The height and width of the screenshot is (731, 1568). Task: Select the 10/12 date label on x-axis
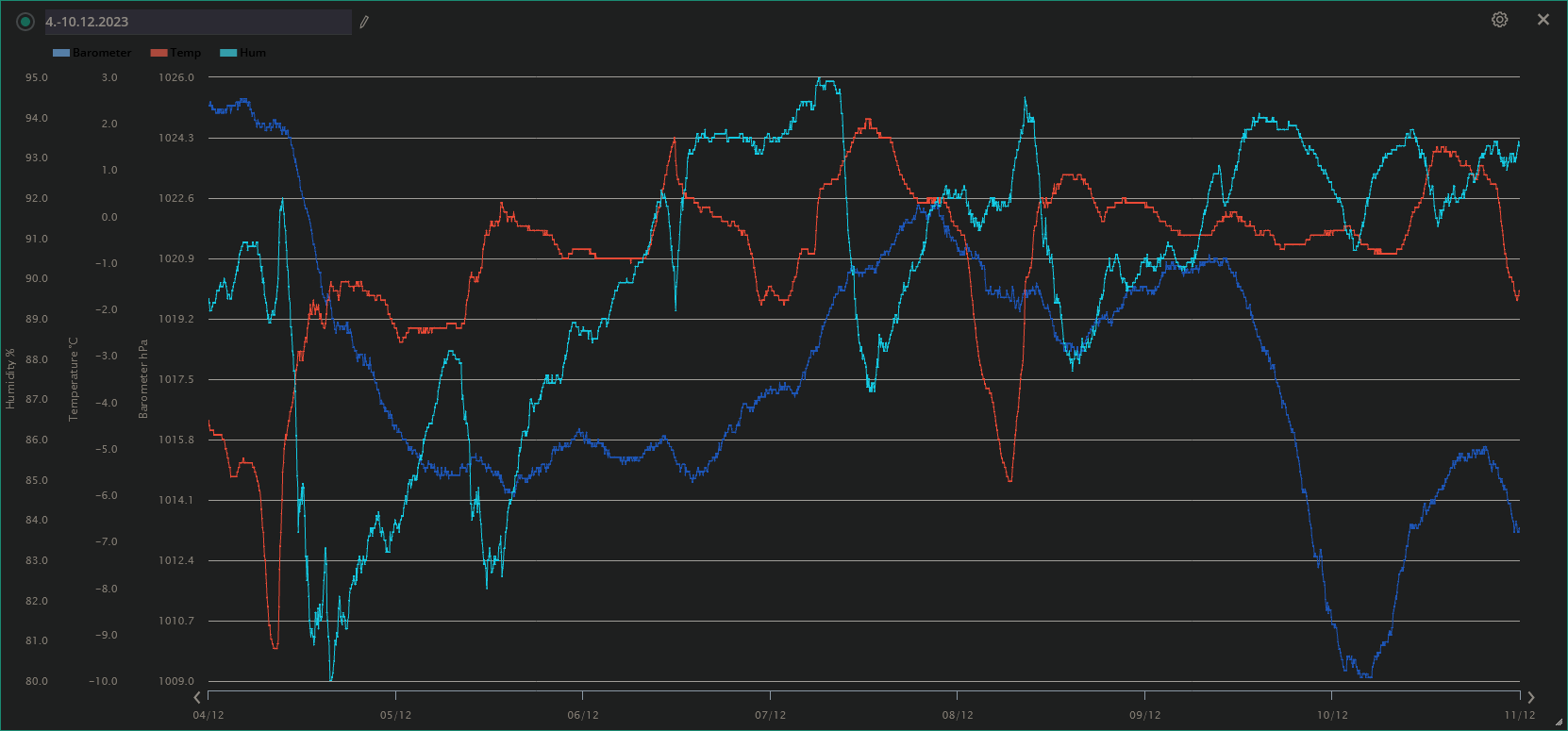(1332, 715)
